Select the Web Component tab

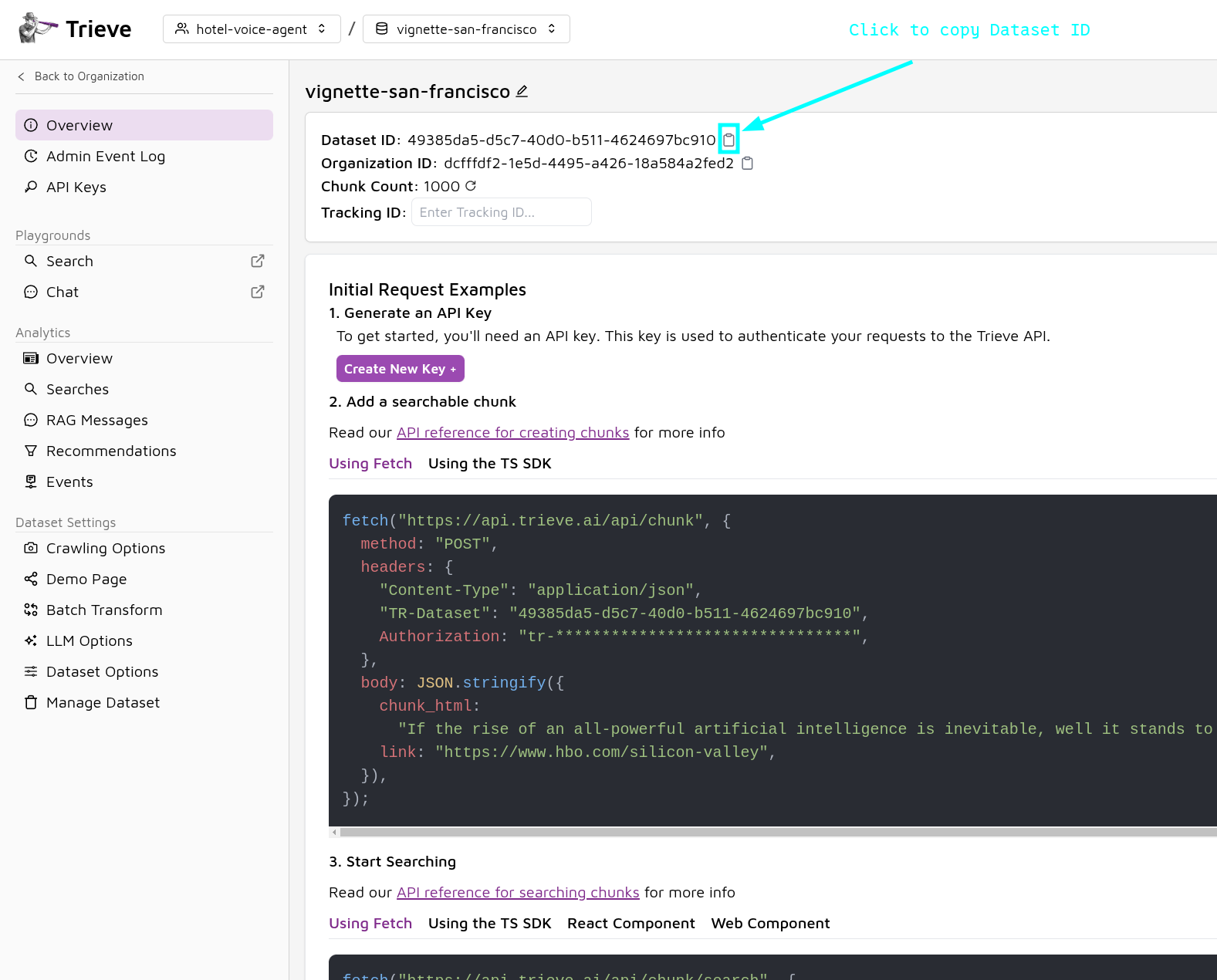pyautogui.click(x=770, y=923)
